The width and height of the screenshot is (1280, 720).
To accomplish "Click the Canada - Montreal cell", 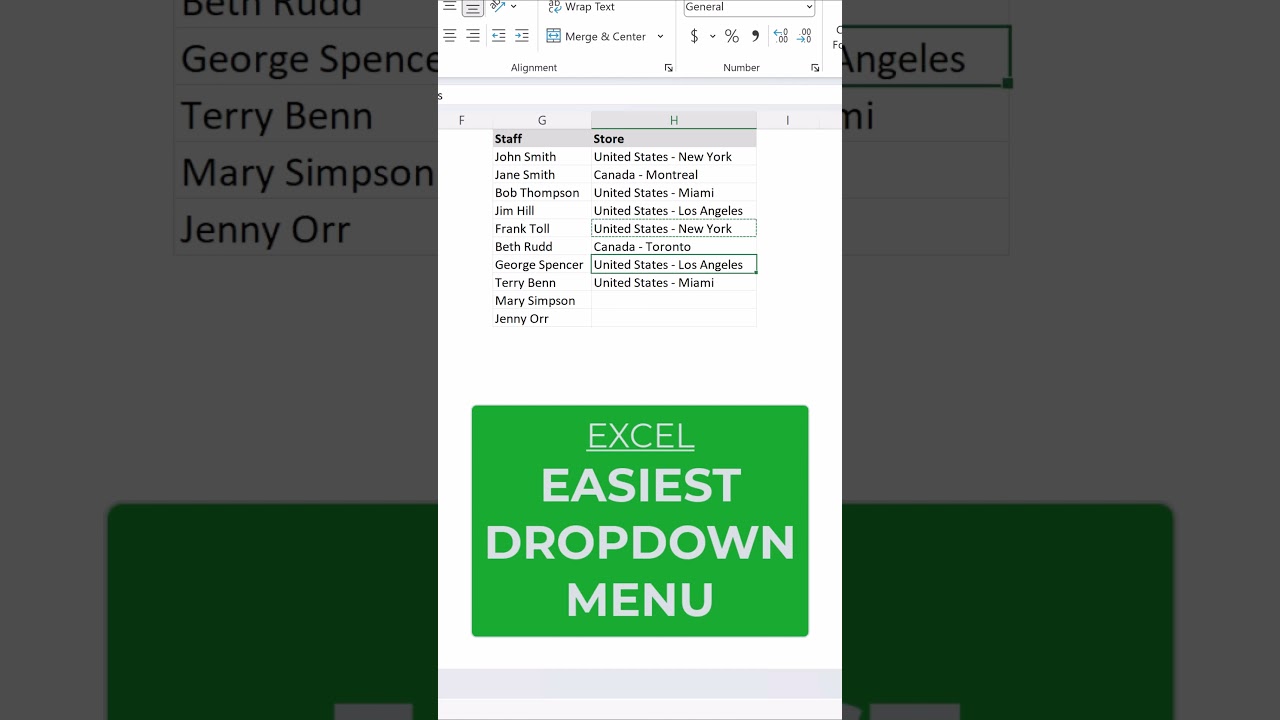I will coord(674,175).
